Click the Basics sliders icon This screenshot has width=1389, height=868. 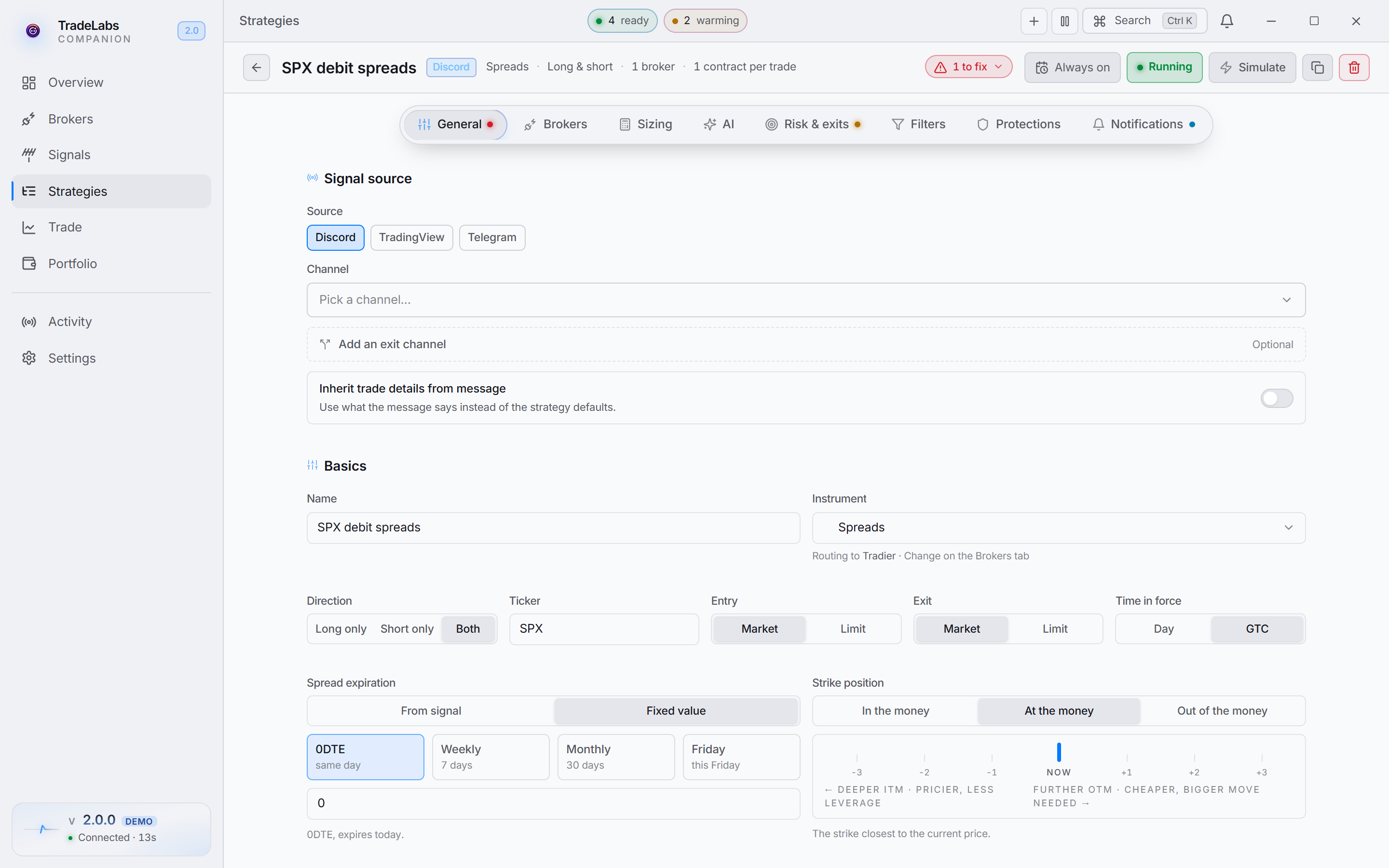[312, 465]
